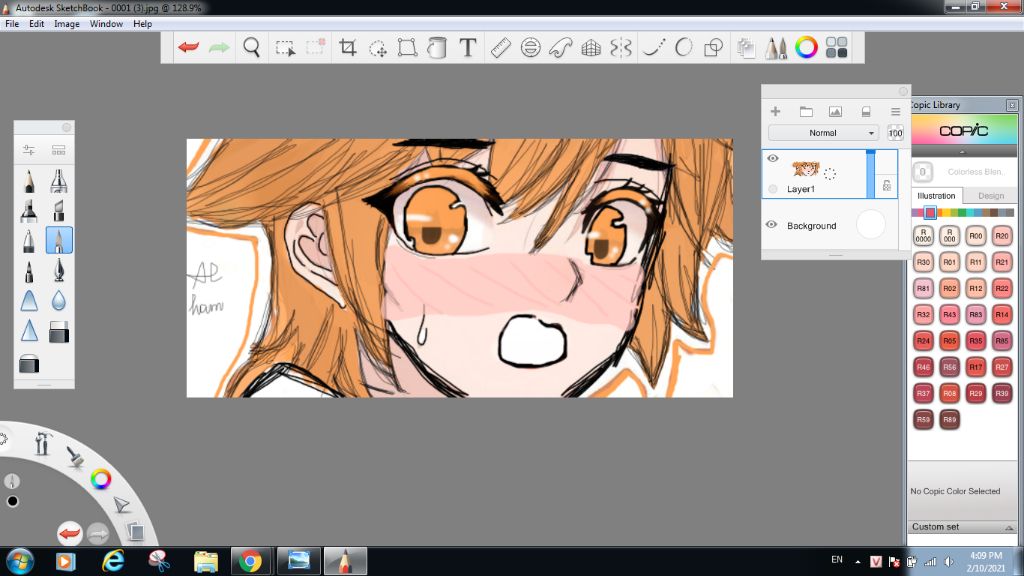The image size is (1024, 576).
Task: Select the Marker brush in palette
Action: click(x=29, y=211)
